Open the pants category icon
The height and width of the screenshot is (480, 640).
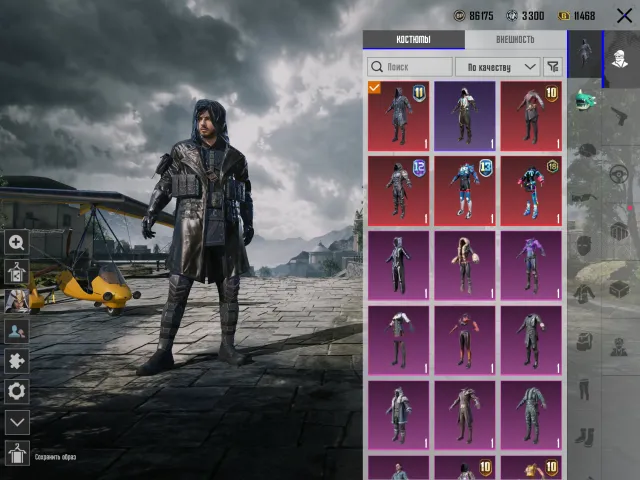[584, 389]
